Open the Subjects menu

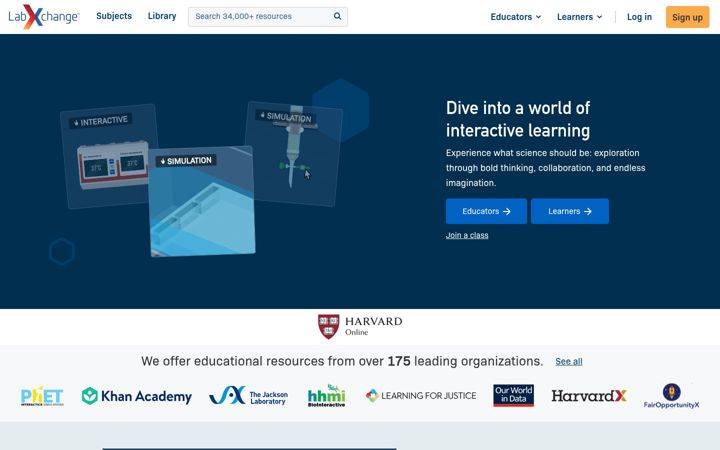(x=114, y=16)
